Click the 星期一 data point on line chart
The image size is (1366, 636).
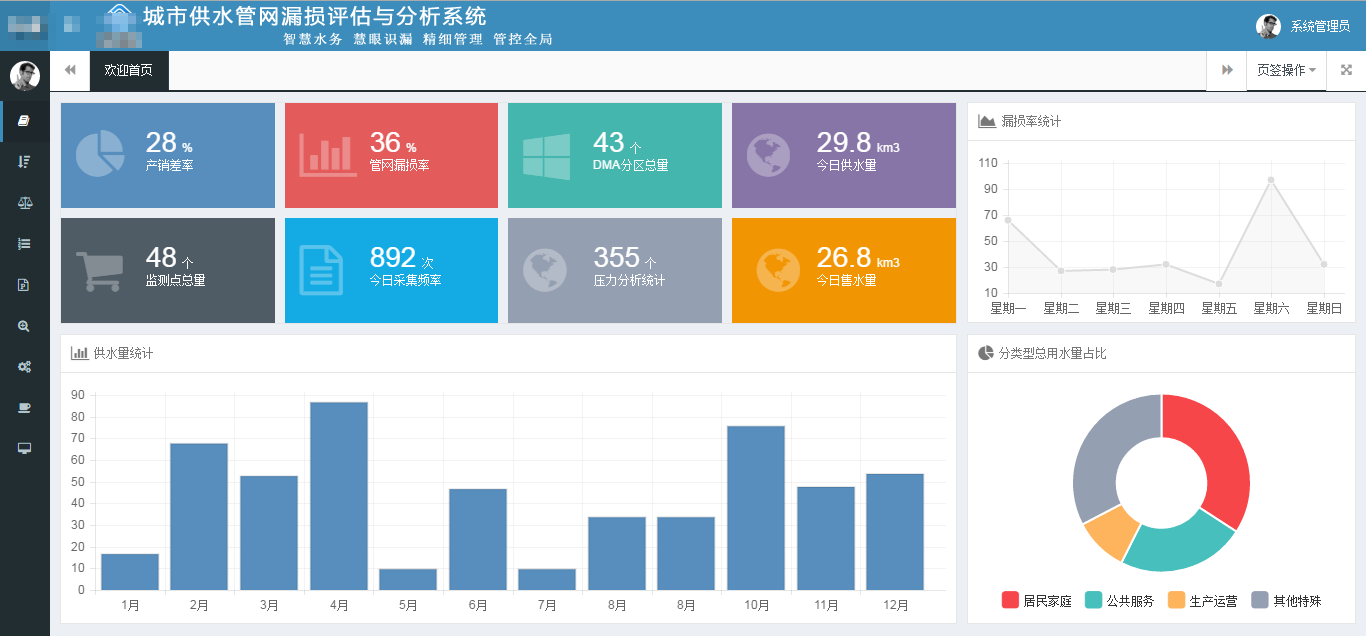[x=1008, y=220]
